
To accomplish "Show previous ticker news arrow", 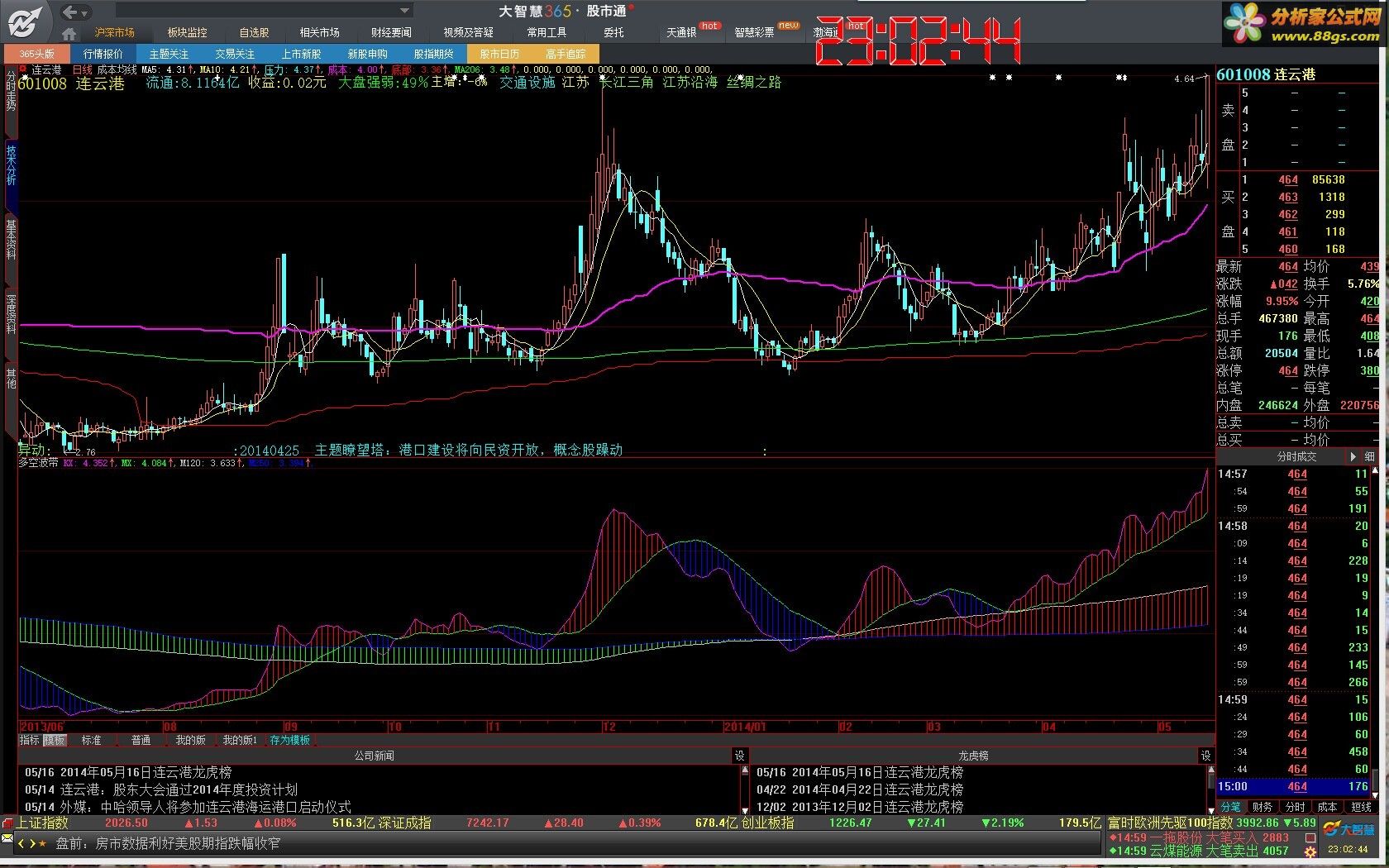I will [x=21, y=843].
